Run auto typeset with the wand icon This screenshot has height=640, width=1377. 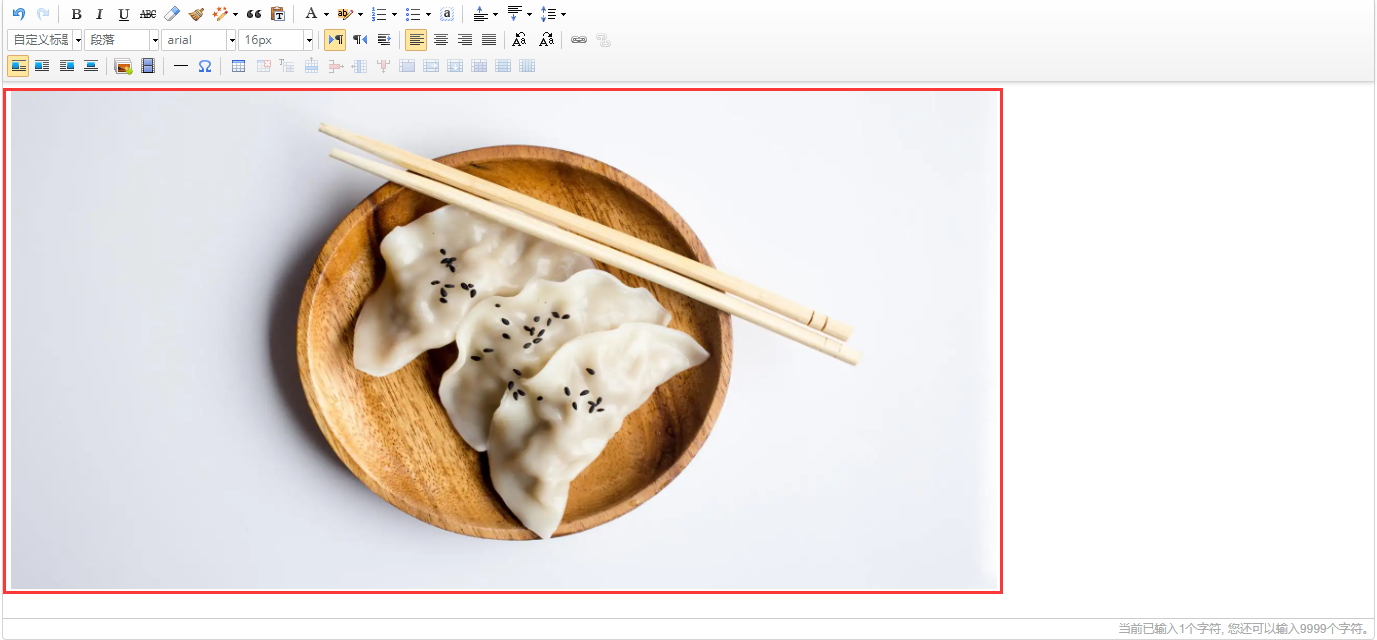point(220,14)
